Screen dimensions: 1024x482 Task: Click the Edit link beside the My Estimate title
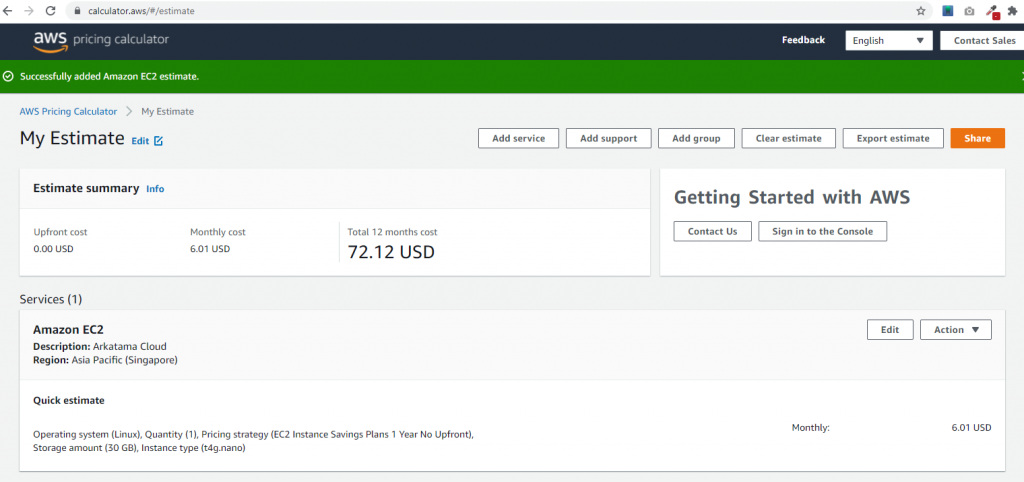pyautogui.click(x=140, y=140)
